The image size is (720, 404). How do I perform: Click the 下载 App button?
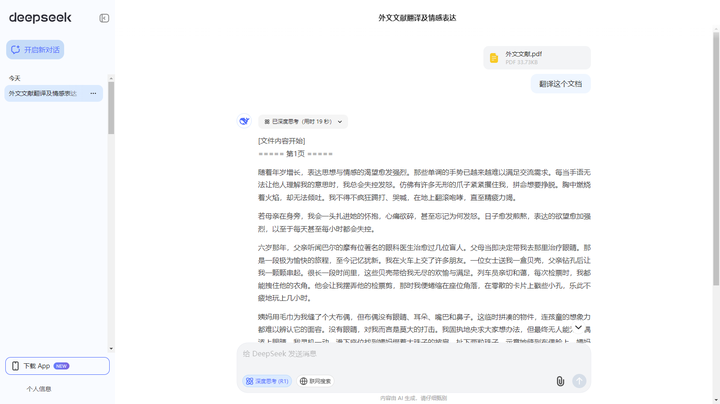(57, 366)
